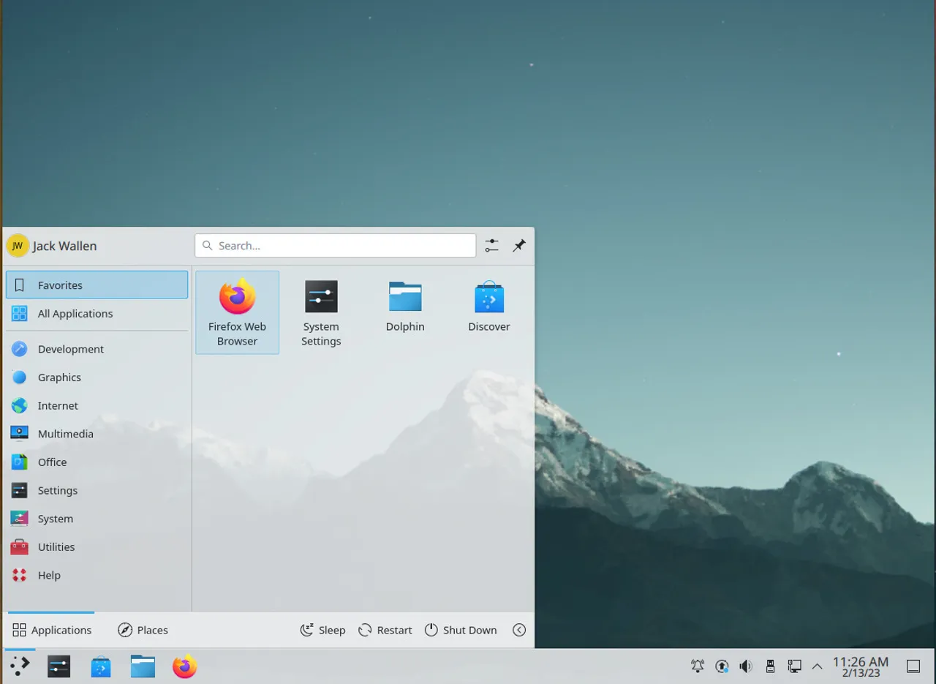Click the Jack Wallen user avatar

[18, 245]
